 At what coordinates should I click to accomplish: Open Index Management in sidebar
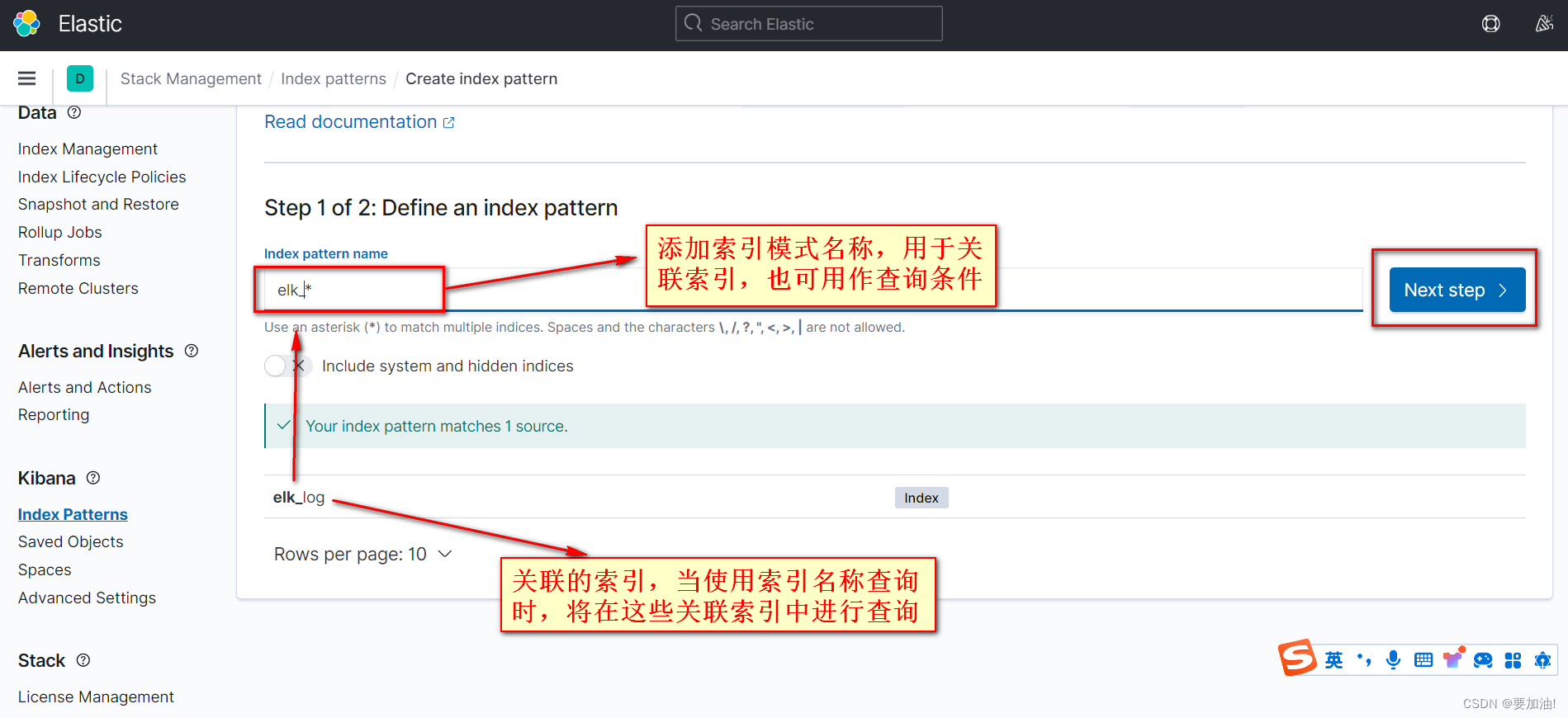pyautogui.click(x=88, y=149)
